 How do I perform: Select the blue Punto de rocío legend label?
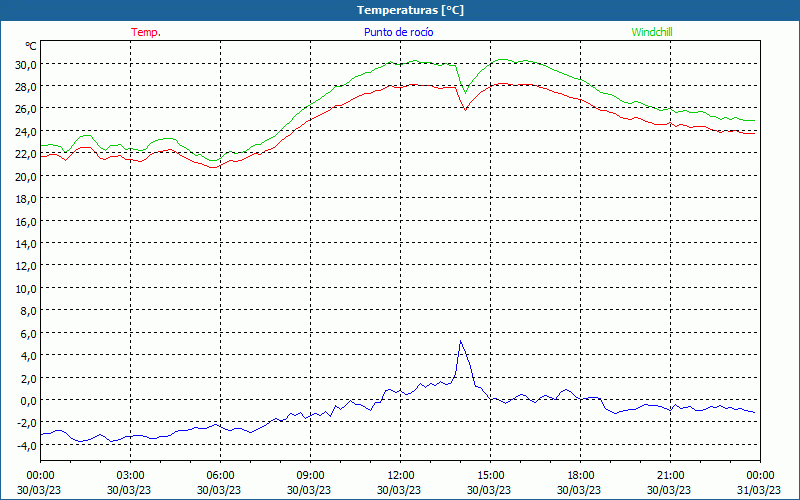coord(398,32)
